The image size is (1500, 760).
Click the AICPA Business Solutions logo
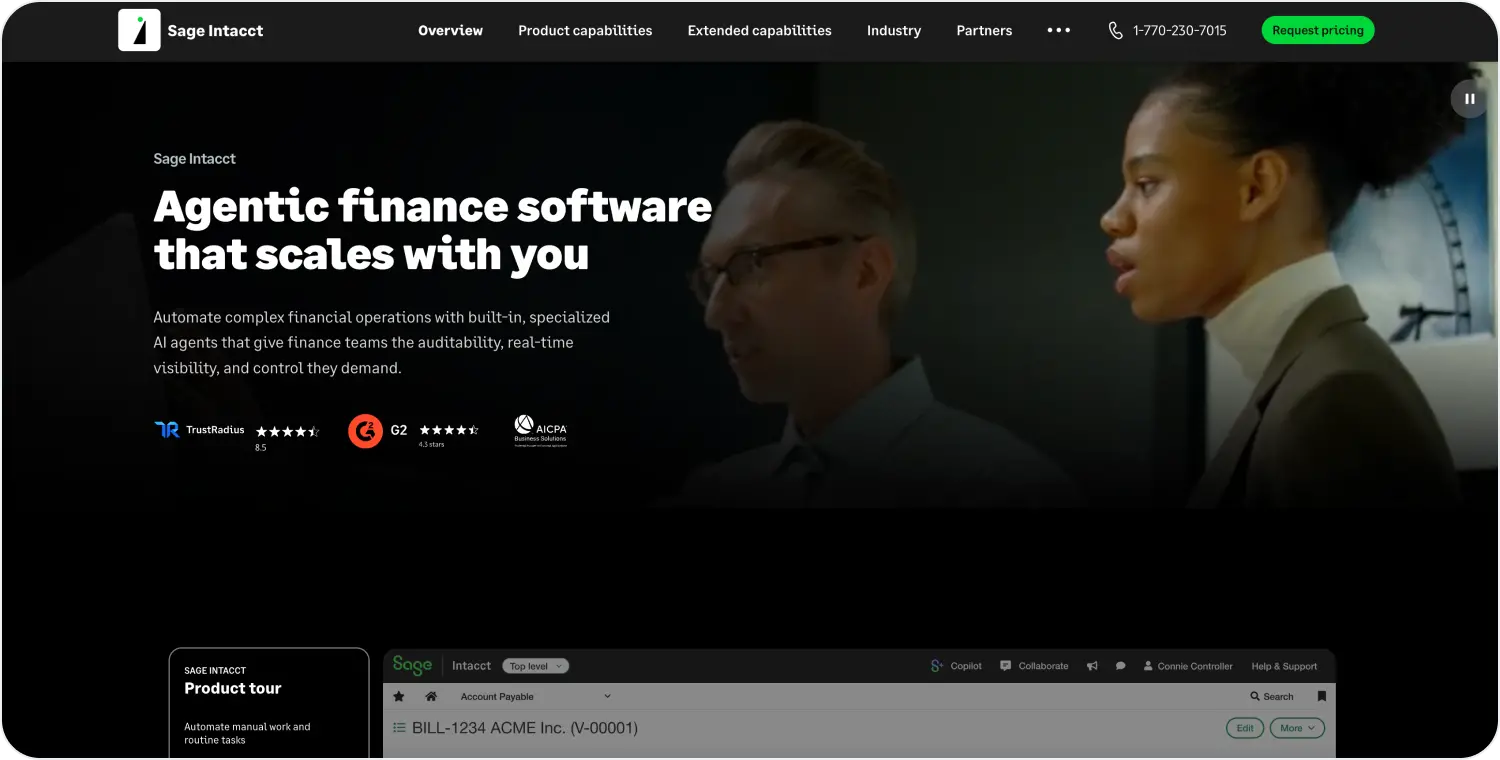[540, 431]
